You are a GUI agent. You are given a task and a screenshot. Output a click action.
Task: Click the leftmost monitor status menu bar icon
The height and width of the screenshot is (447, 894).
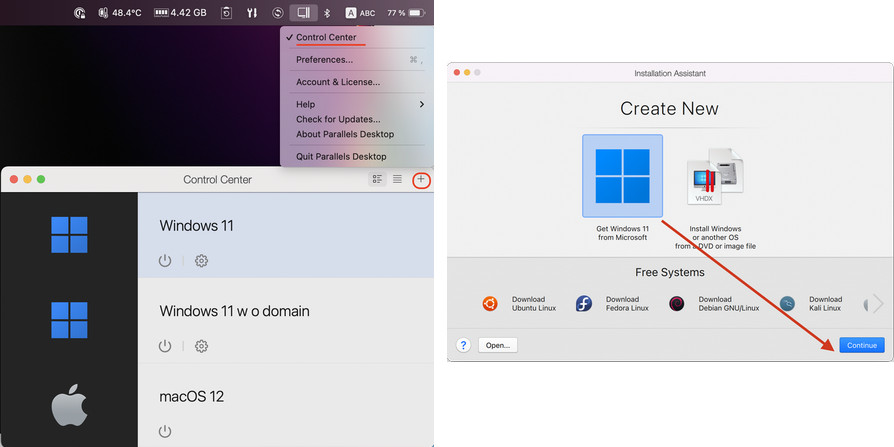pyautogui.click(x=80, y=13)
